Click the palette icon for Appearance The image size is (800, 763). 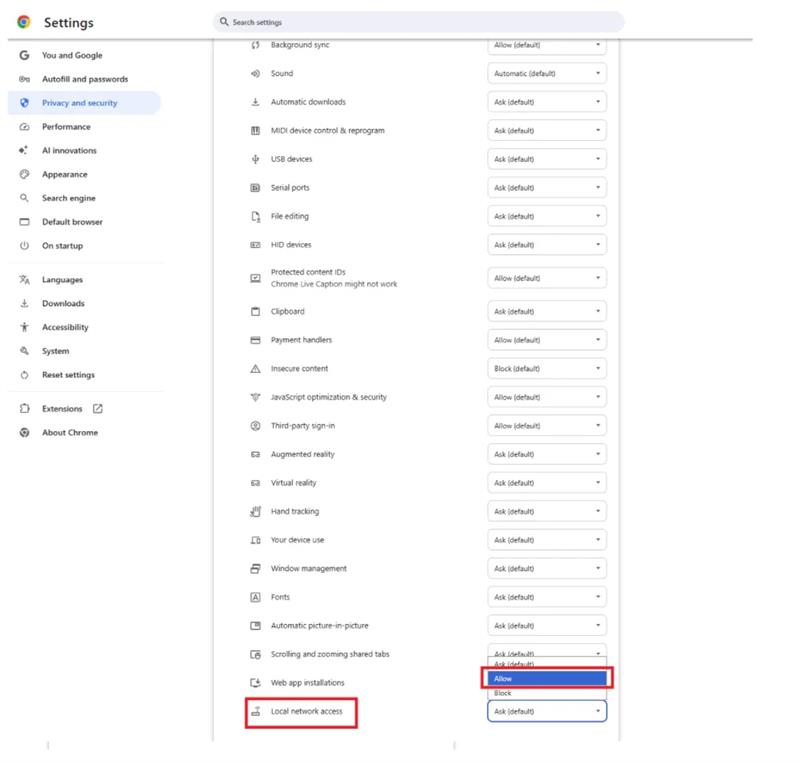pyautogui.click(x=24, y=174)
